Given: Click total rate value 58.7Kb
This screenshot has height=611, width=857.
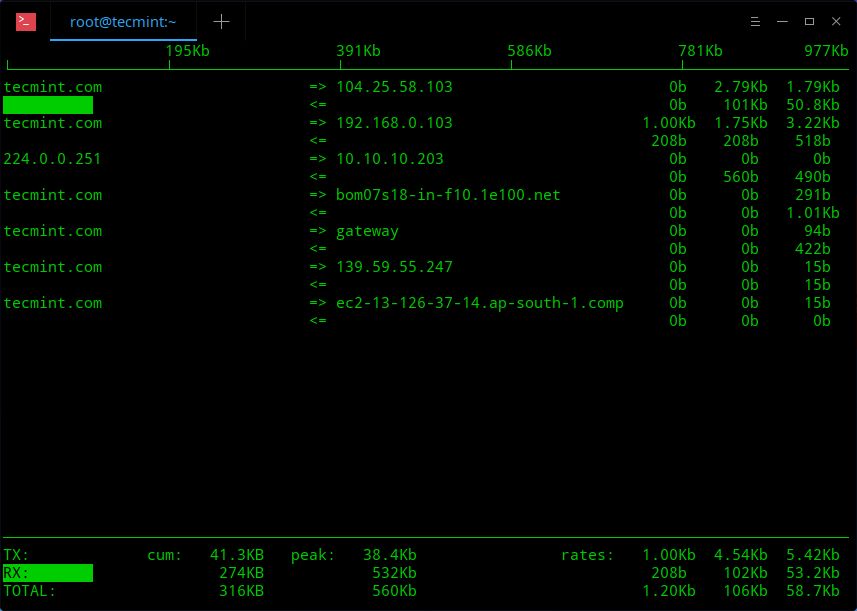Looking at the screenshot, I should 813,591.
